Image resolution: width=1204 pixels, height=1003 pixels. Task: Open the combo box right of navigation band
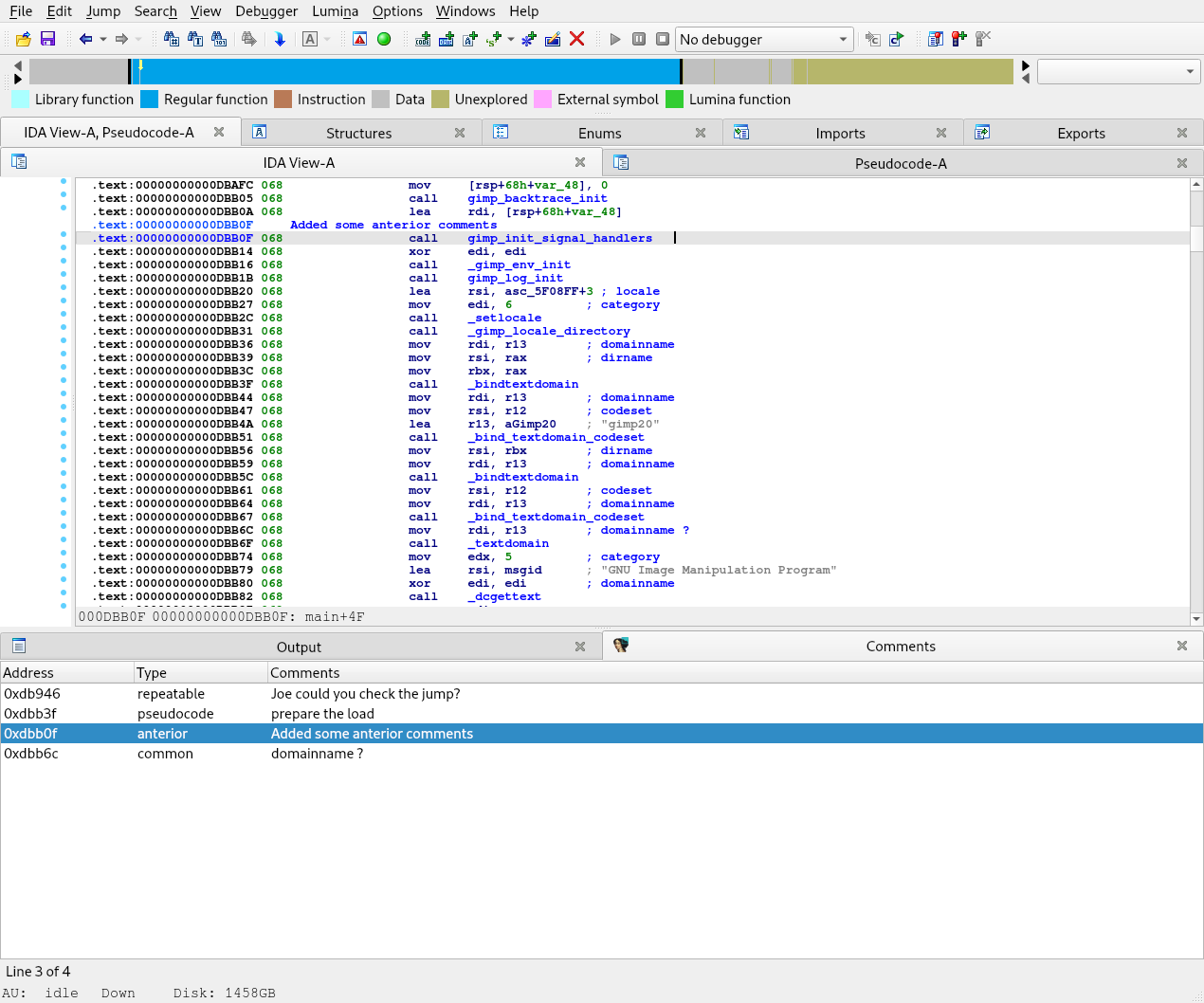click(1117, 72)
